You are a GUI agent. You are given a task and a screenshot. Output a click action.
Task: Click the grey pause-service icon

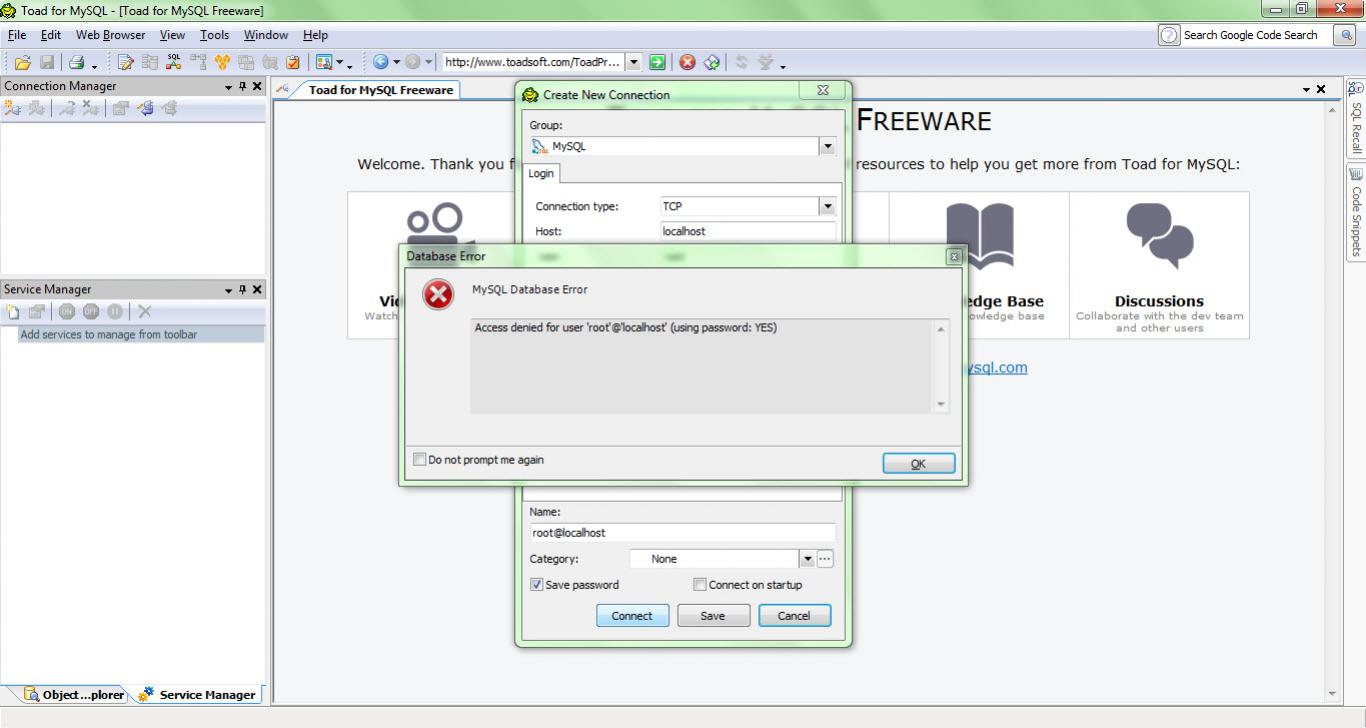coord(115,312)
